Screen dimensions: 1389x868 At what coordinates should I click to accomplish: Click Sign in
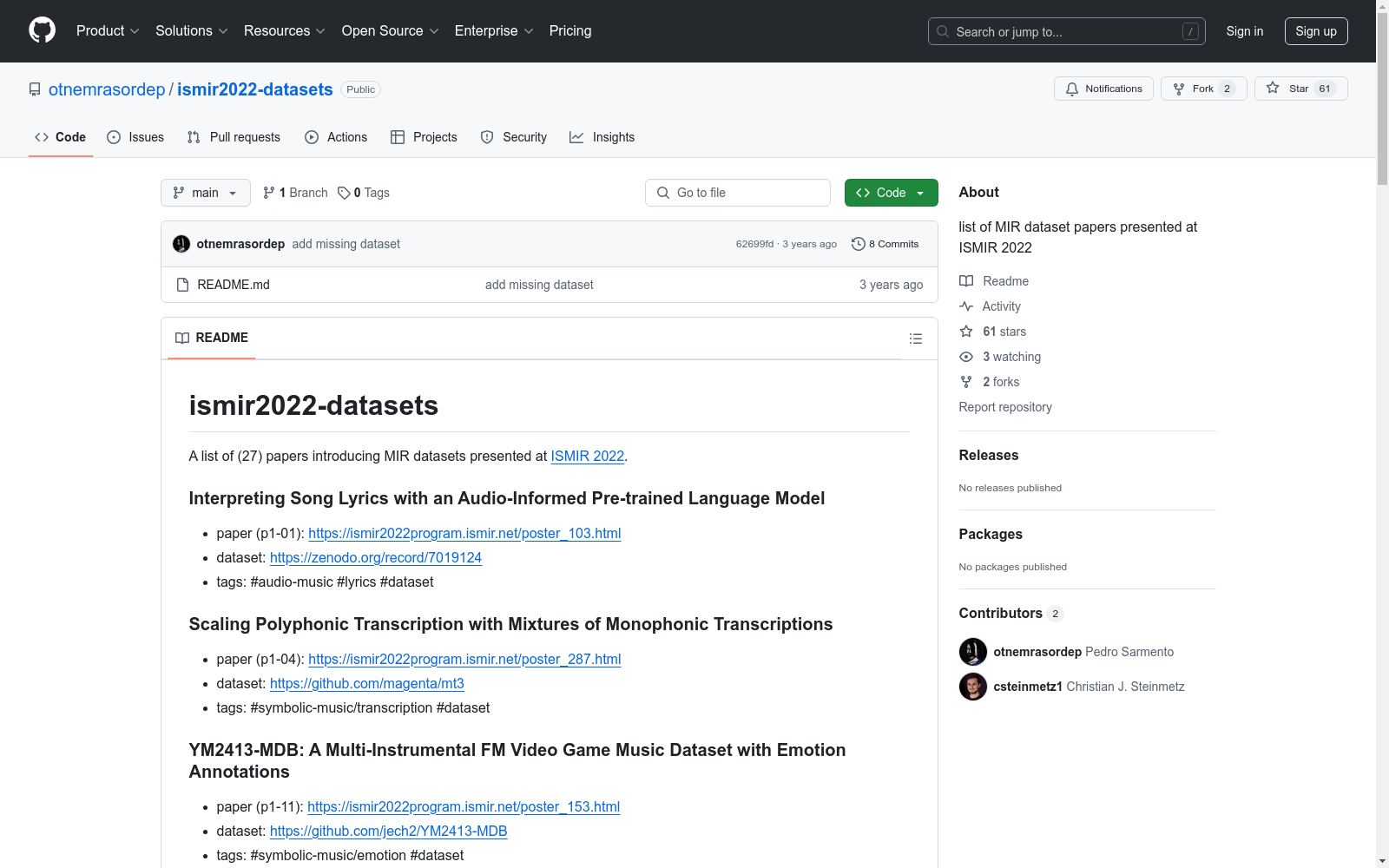(1245, 31)
